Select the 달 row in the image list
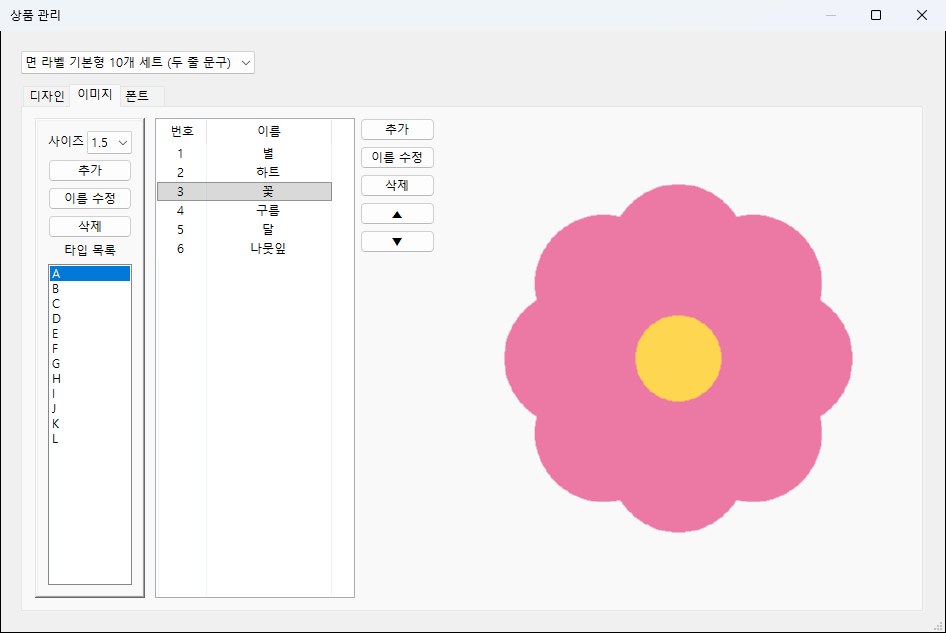The height and width of the screenshot is (633, 946). coord(244,229)
